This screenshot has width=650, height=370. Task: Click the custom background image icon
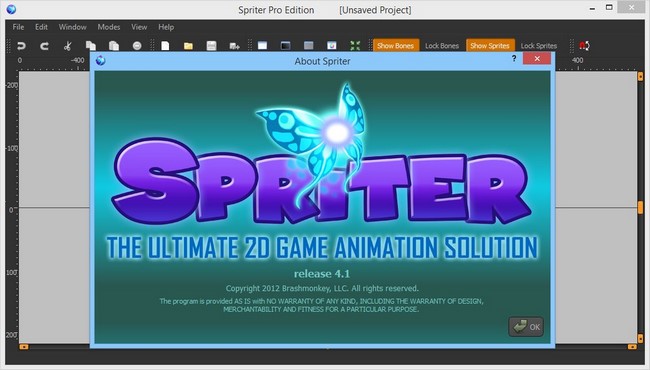tap(332, 45)
